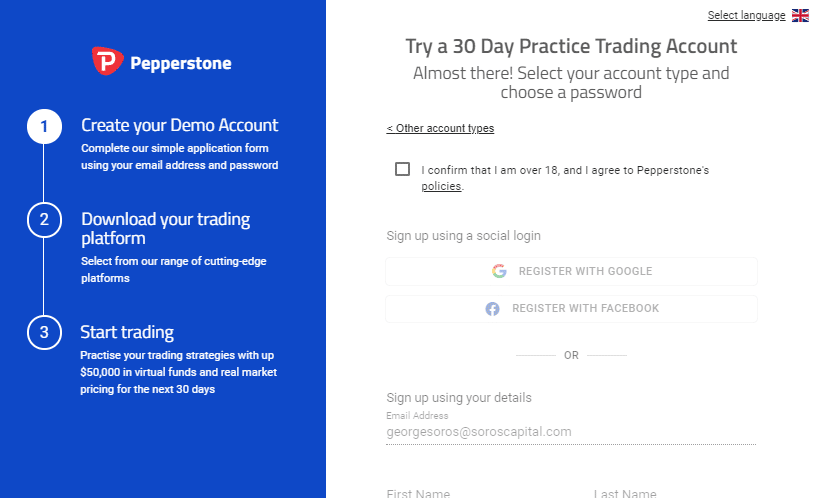Screen dimensions: 817x498
Task: Click the Facebook logo icon
Action: click(492, 309)
